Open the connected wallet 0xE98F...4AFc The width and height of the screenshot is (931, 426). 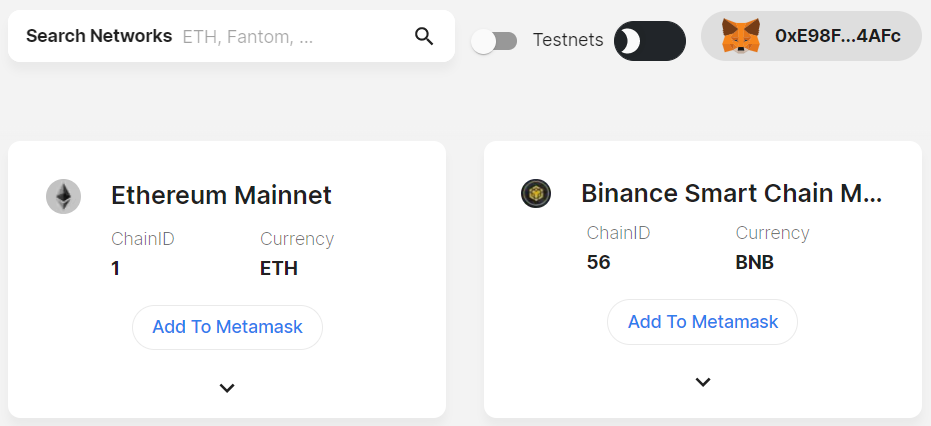coord(837,37)
